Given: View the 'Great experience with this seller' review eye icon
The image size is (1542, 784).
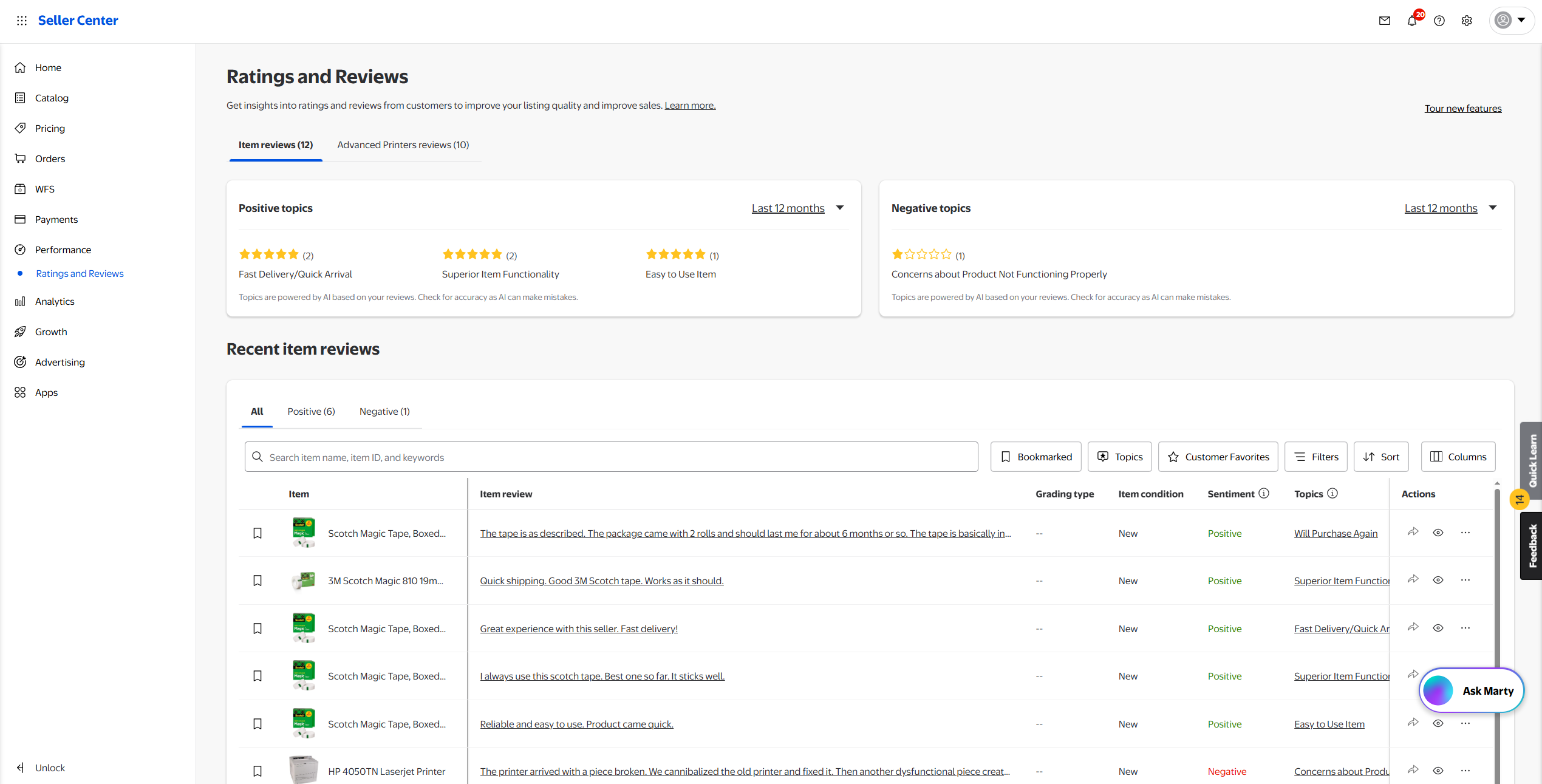Looking at the screenshot, I should tap(1438, 628).
